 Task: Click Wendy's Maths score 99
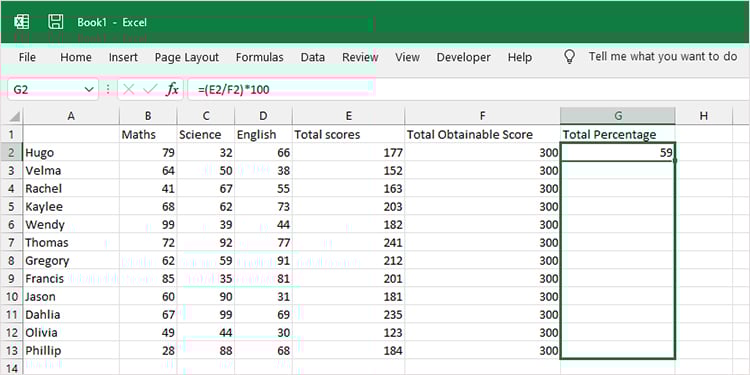tap(148, 224)
